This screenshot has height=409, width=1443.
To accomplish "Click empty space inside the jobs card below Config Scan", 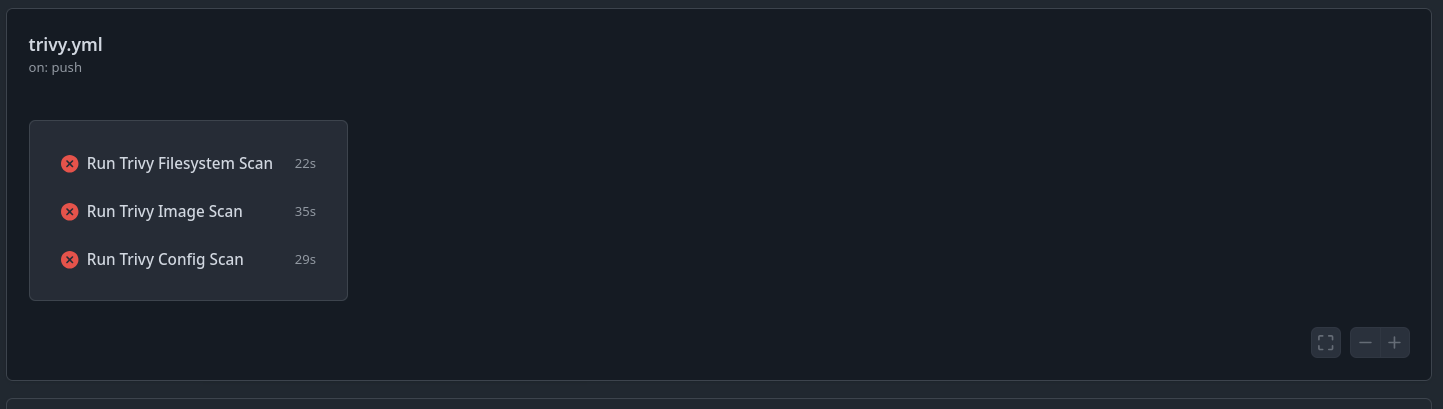I will coord(188,288).
